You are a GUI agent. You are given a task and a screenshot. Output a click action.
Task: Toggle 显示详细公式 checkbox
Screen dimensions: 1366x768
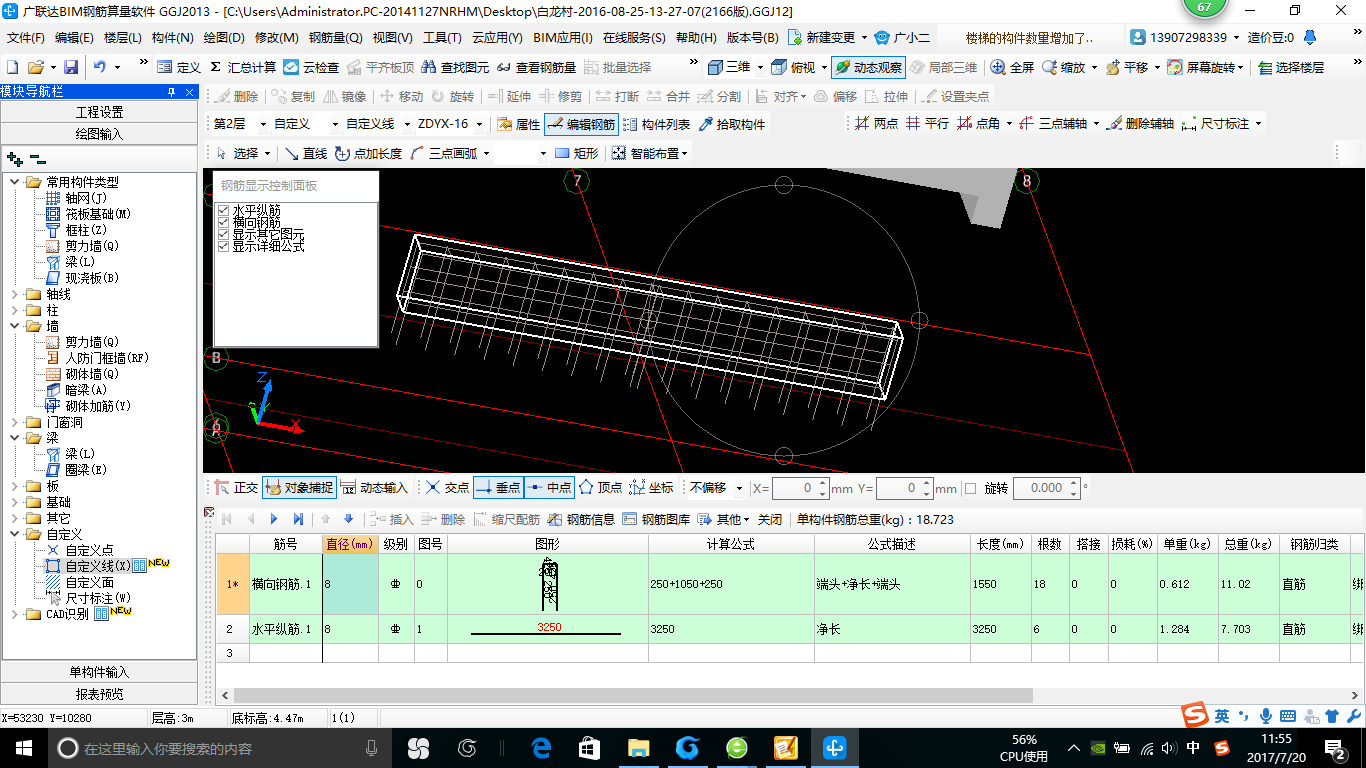tap(224, 246)
